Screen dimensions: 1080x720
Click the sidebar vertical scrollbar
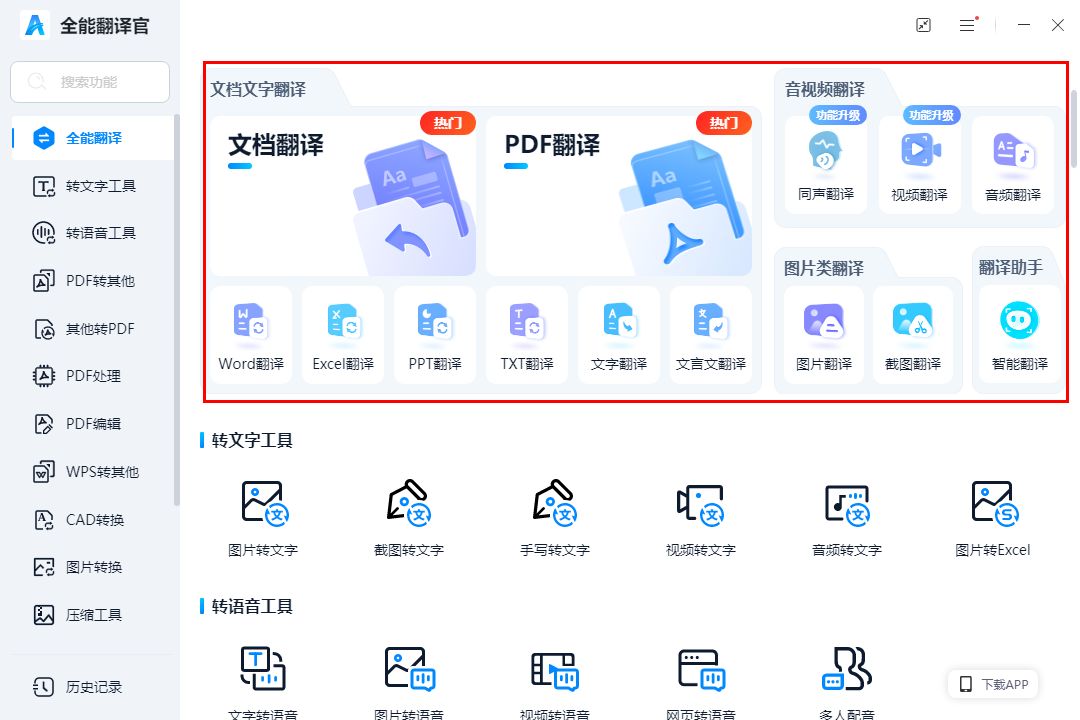[177, 310]
